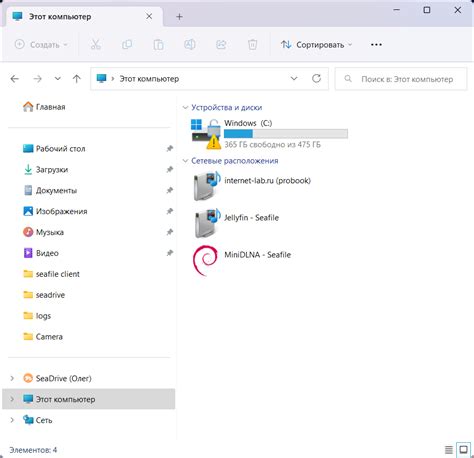
Task: Maximize the Explorer window
Action: (x=427, y=10)
